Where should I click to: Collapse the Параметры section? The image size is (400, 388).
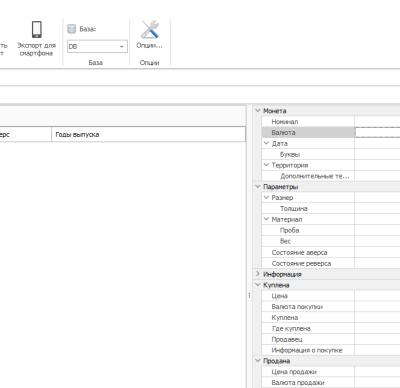258,186
